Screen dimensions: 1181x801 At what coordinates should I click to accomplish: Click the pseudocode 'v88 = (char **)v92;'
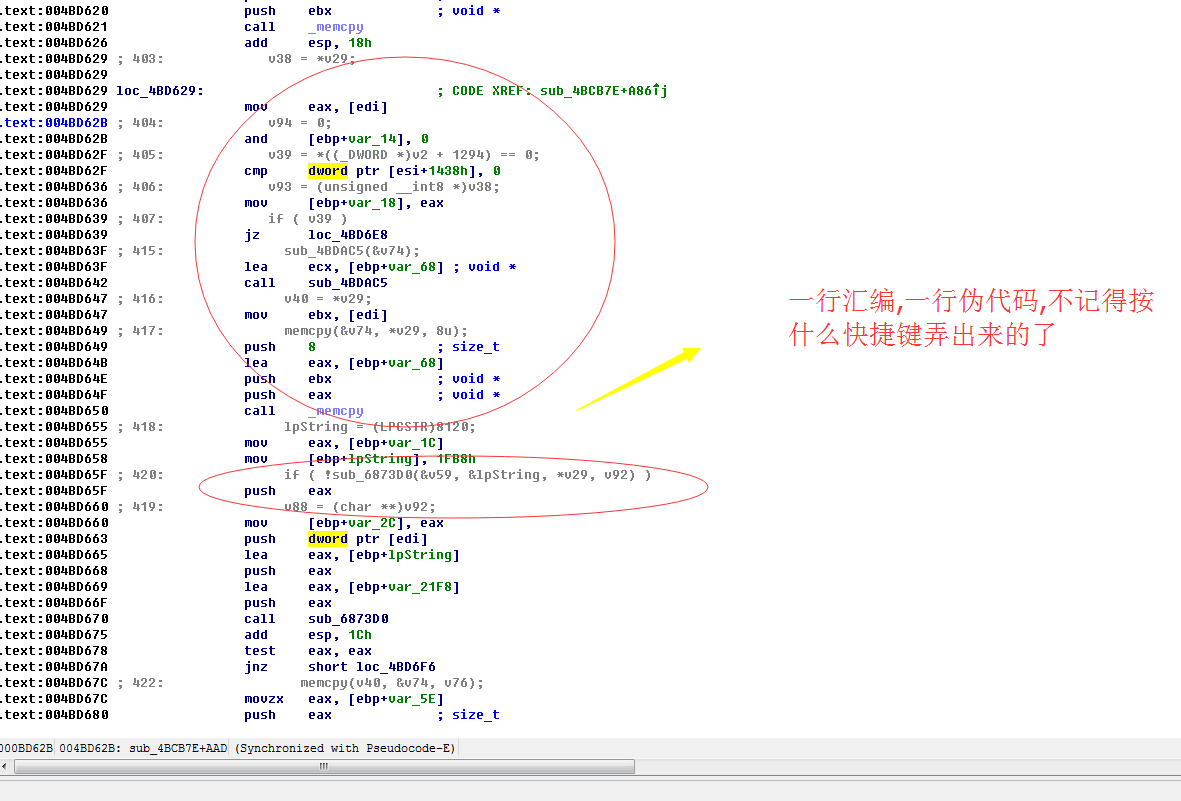pyautogui.click(x=359, y=507)
